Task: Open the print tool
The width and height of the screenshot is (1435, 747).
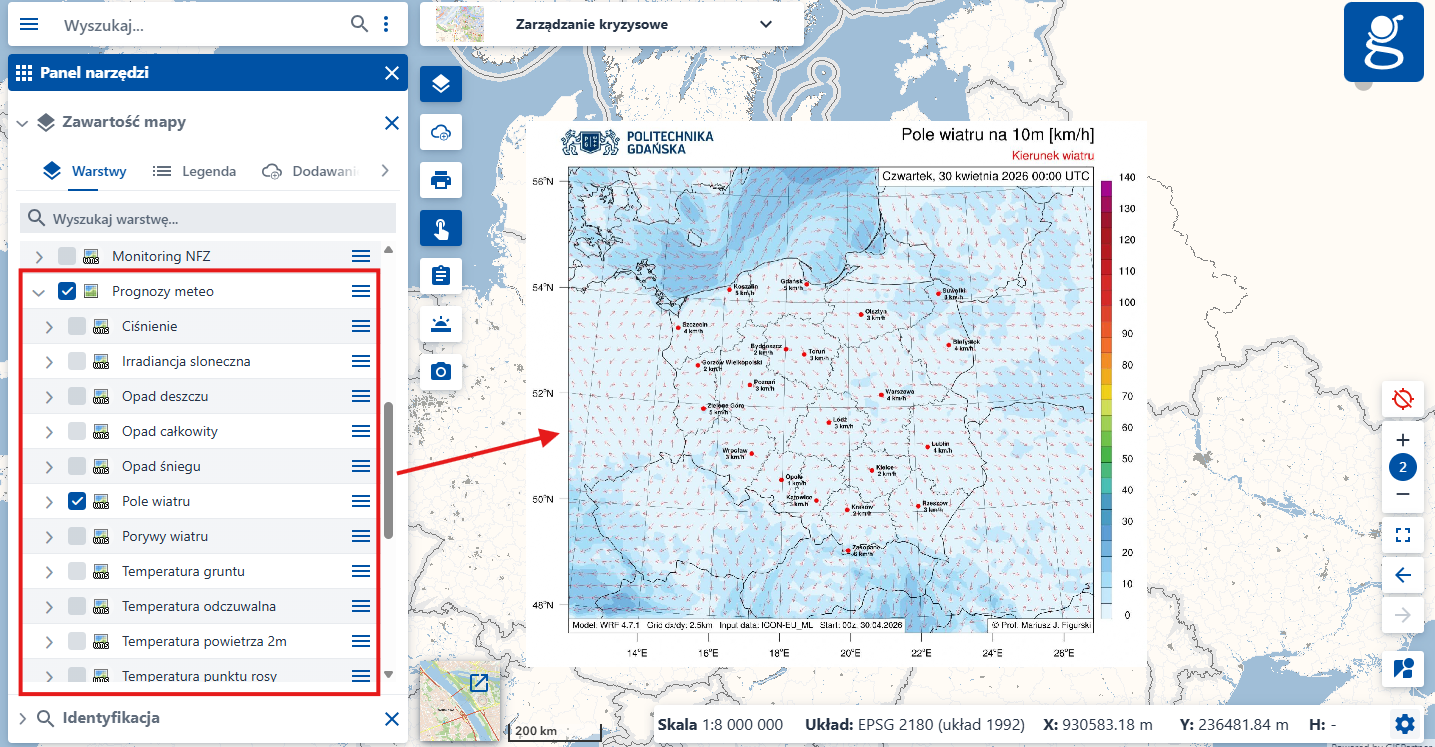Action: click(440, 180)
